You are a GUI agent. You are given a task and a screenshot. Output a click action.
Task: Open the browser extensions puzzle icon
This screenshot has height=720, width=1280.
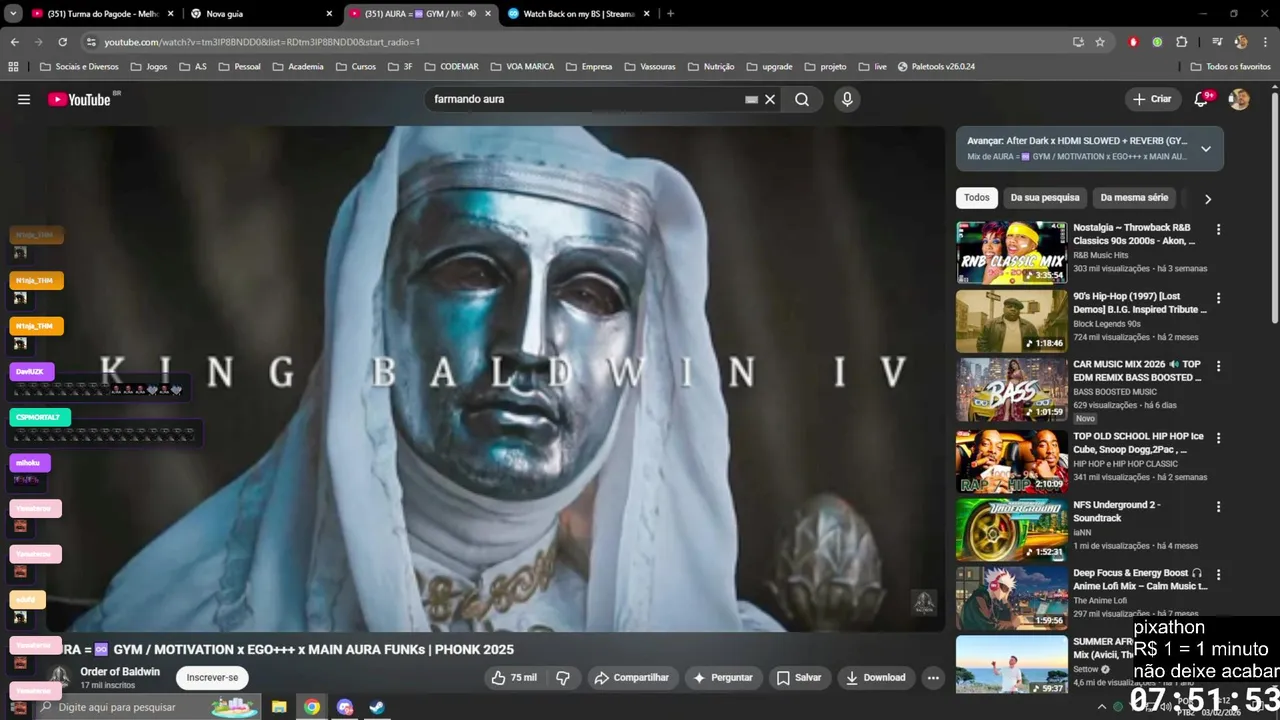click(x=1182, y=42)
